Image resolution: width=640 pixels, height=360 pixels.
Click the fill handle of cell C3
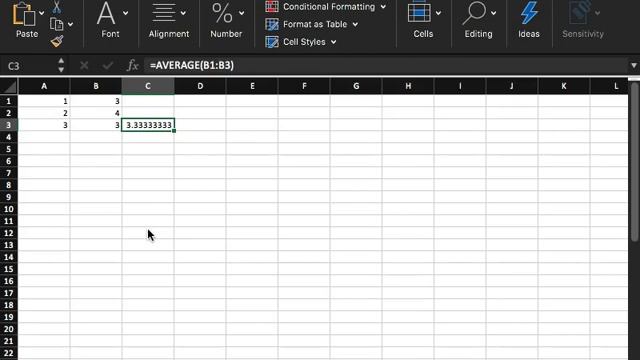pos(174,131)
